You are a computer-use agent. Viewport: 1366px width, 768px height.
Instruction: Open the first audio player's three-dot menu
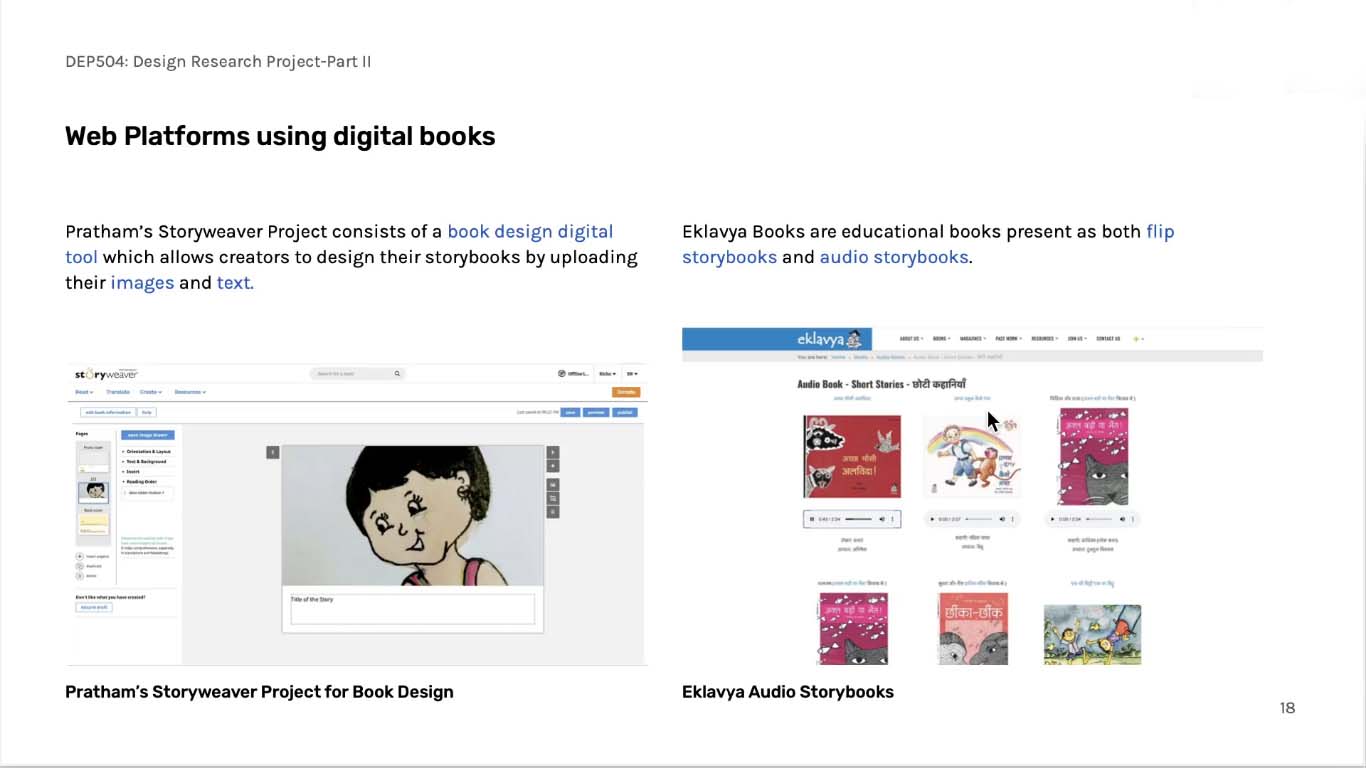[893, 519]
